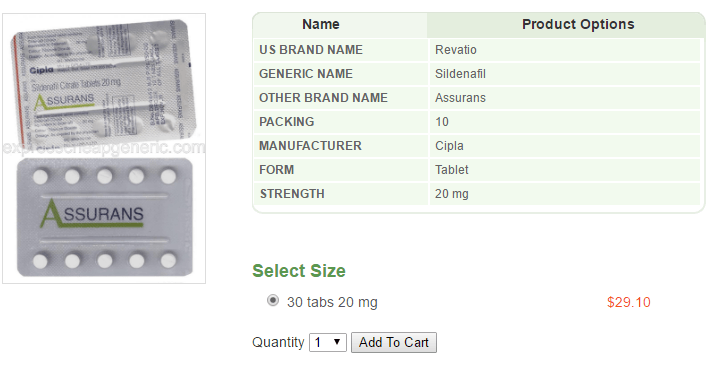Click the US BRAND NAME row label
This screenshot has height=376, width=718.
[311, 50]
